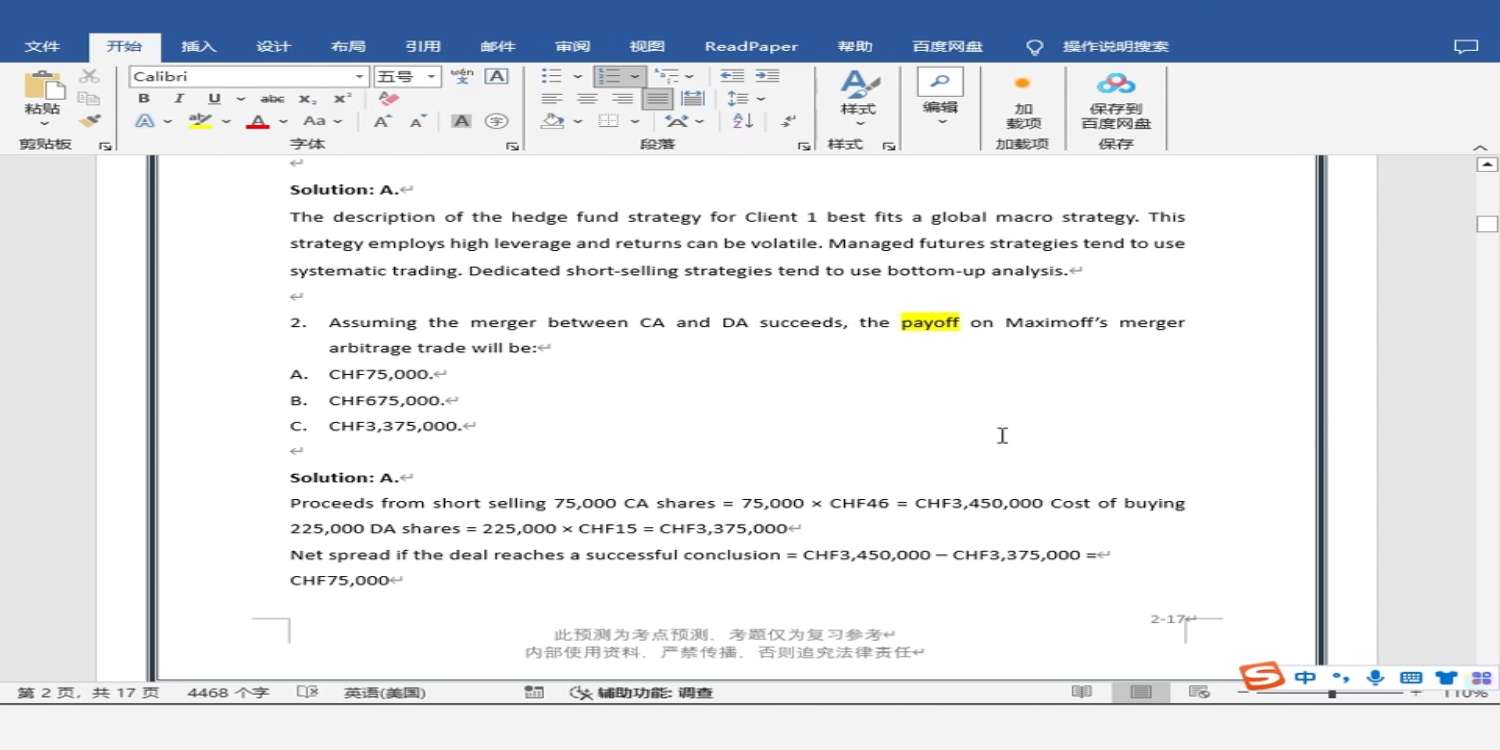This screenshot has width=1500, height=750.
Task: Align text to the right
Action: [622, 99]
